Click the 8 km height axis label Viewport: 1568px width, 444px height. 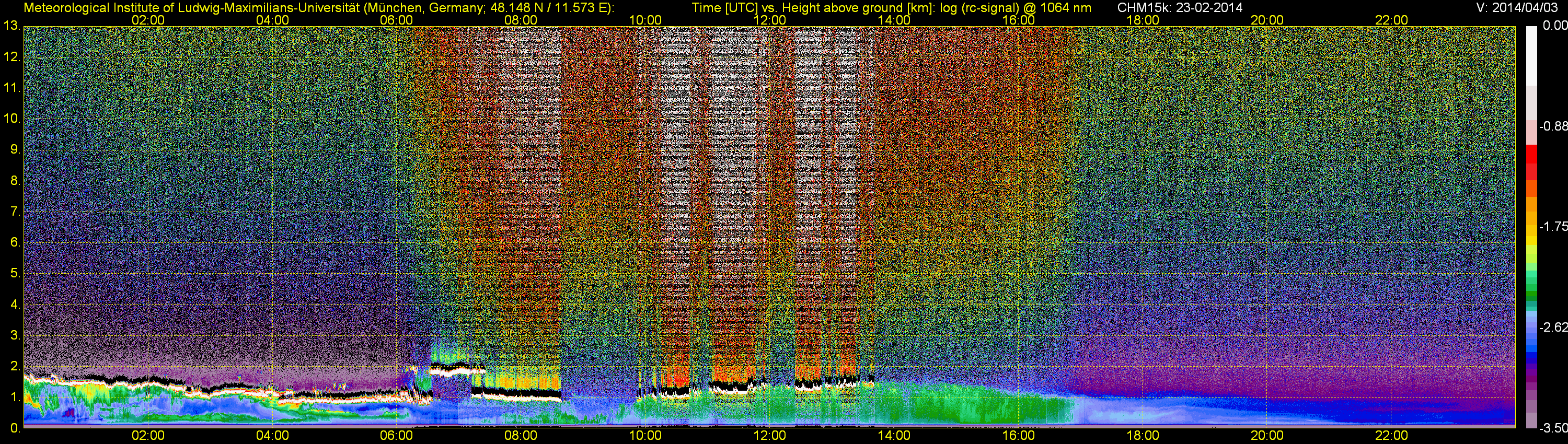coord(15,180)
